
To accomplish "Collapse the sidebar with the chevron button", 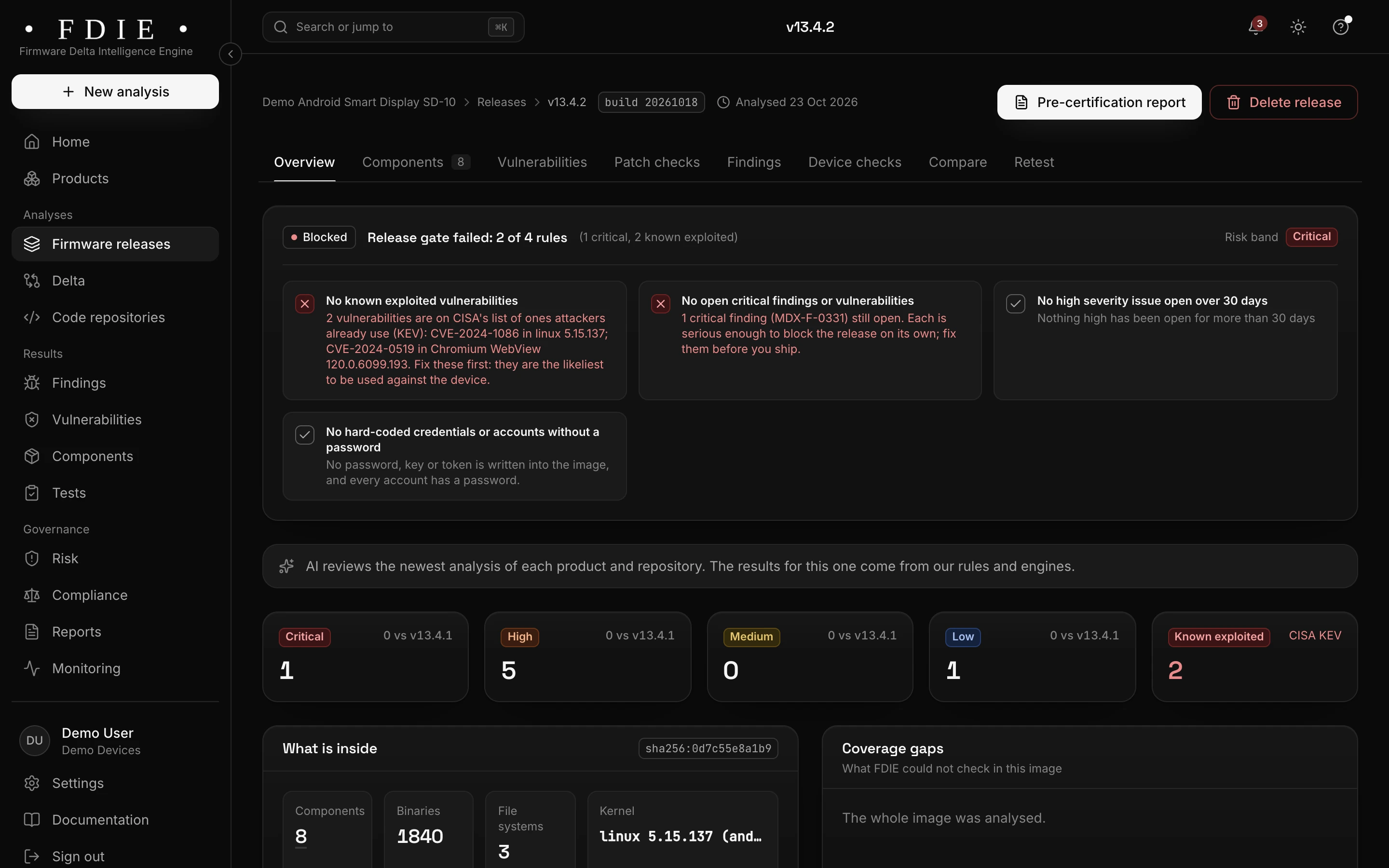I will [x=230, y=54].
